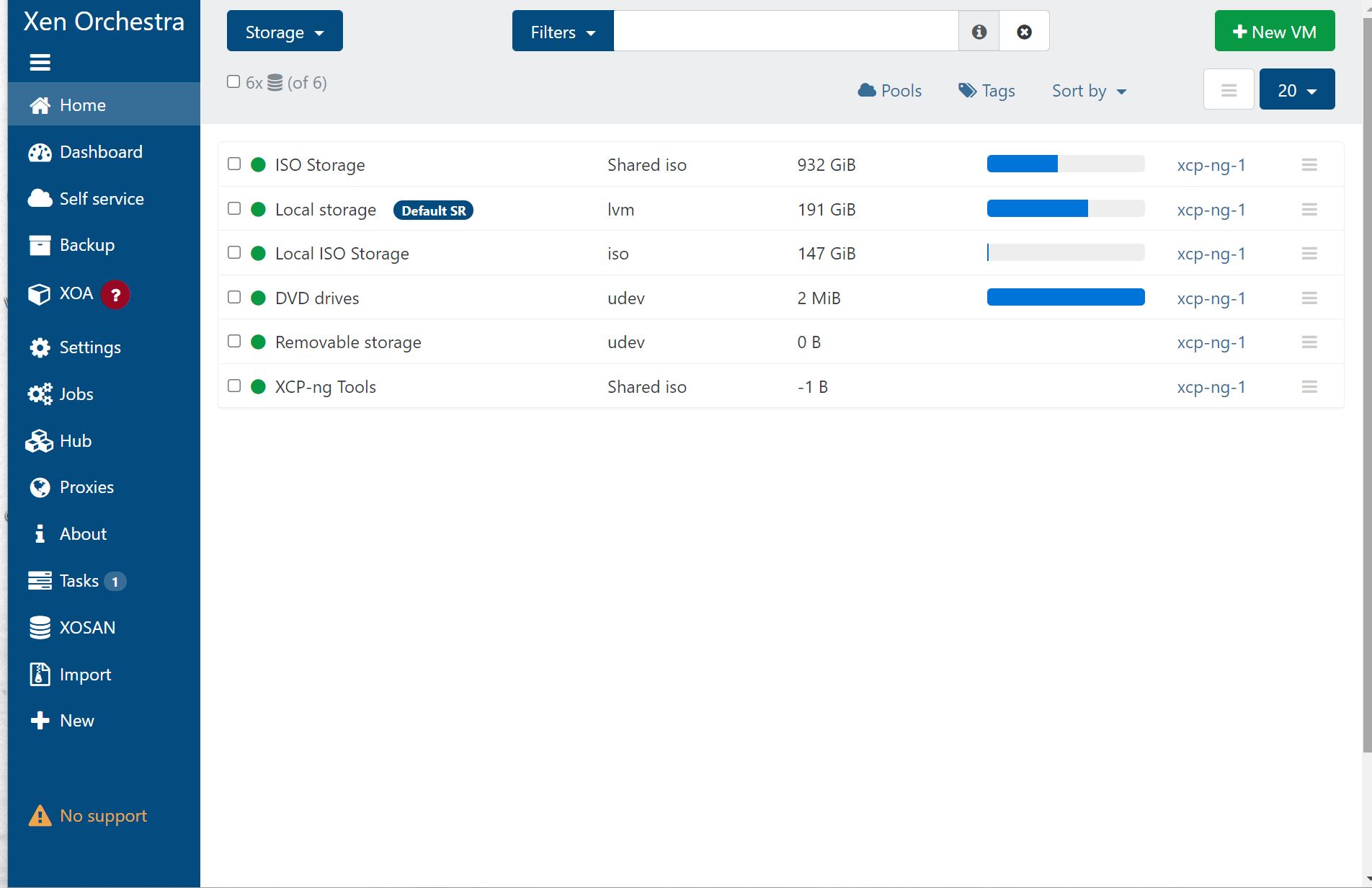Open the Filters dropdown
The image size is (1372, 888).
tap(563, 31)
